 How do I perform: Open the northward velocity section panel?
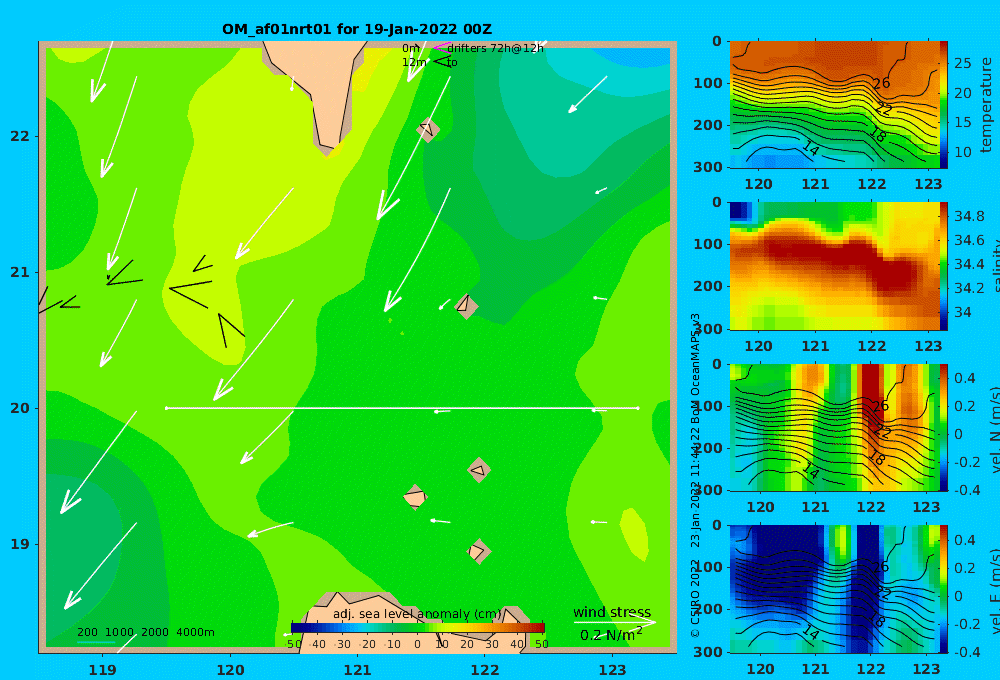pos(834,427)
